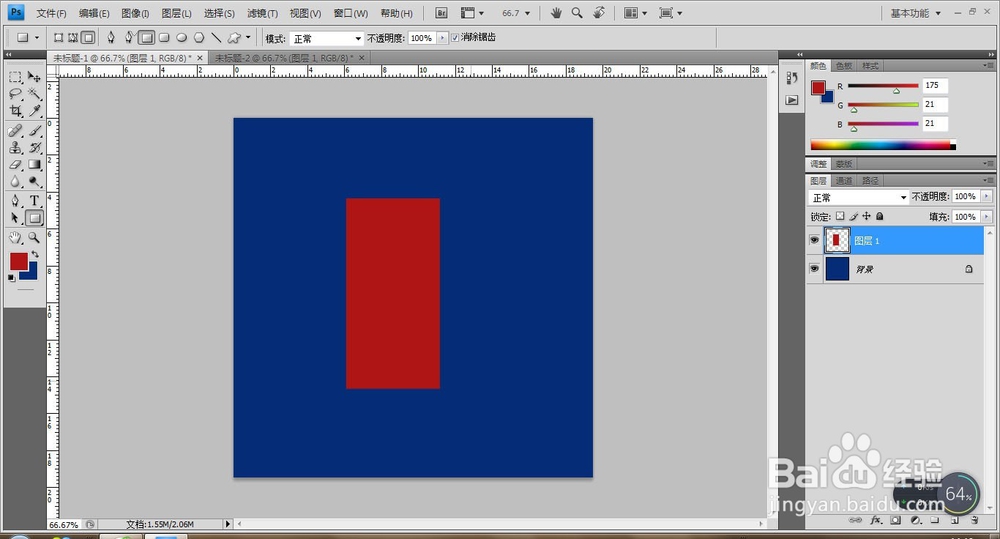
Task: Click the R value input field
Action: coord(935,85)
